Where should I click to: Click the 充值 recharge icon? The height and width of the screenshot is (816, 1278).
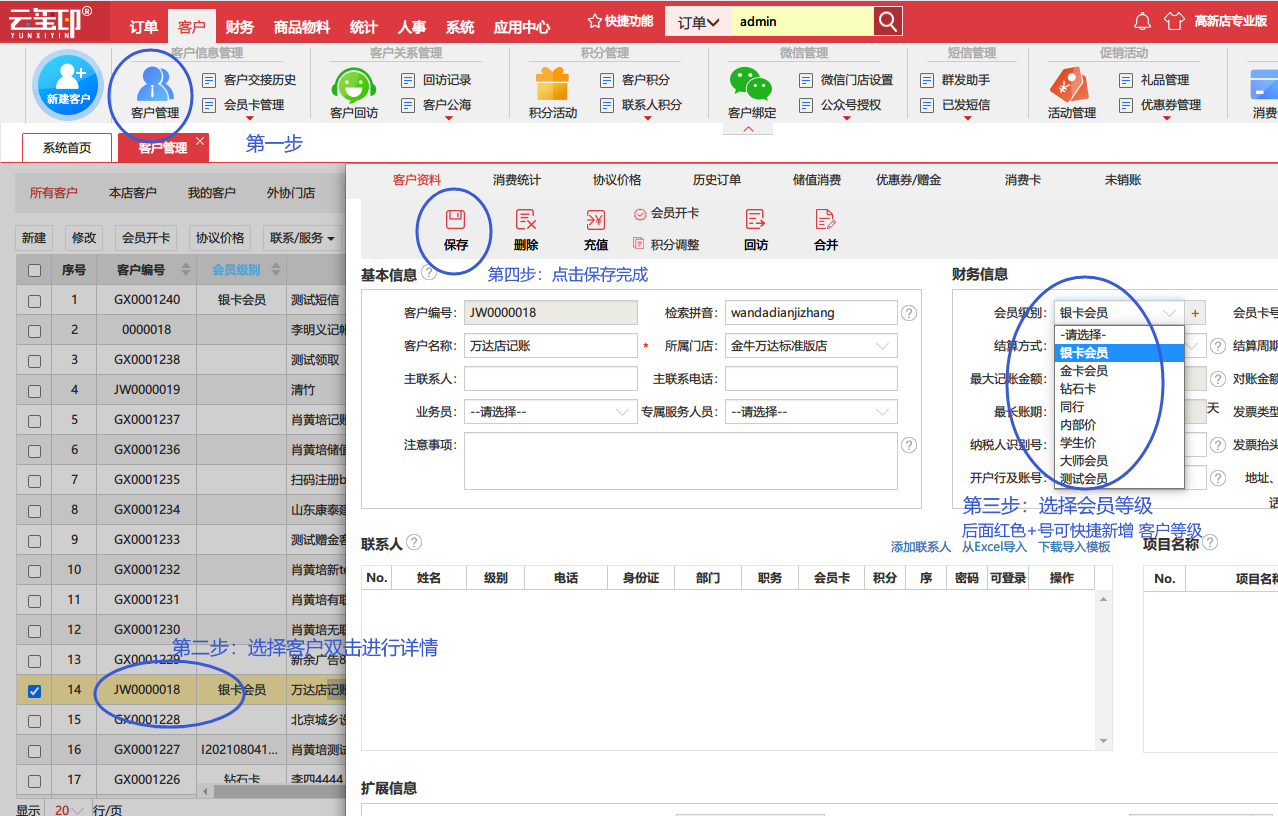(596, 230)
